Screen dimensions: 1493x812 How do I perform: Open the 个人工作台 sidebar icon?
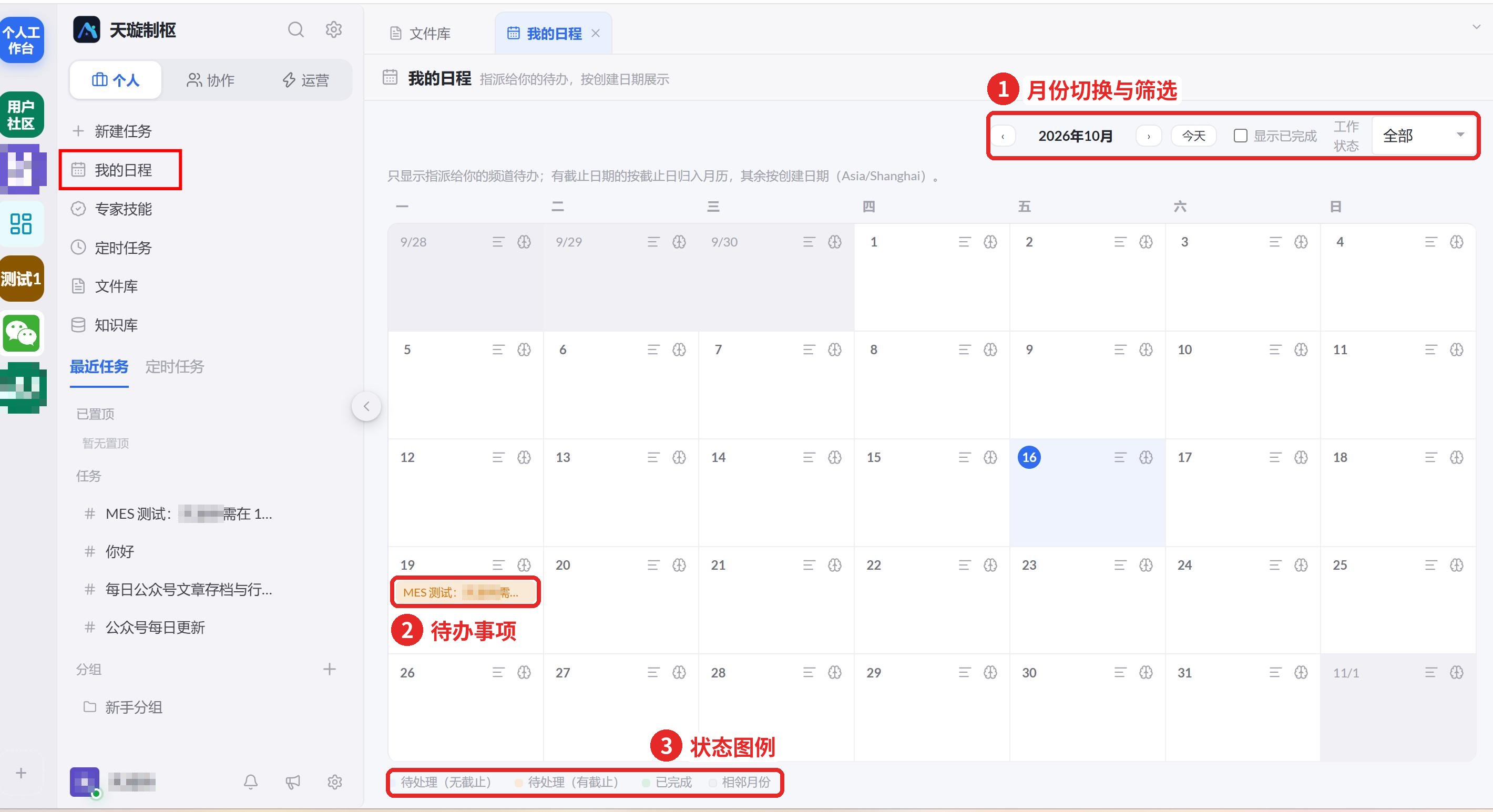click(22, 40)
